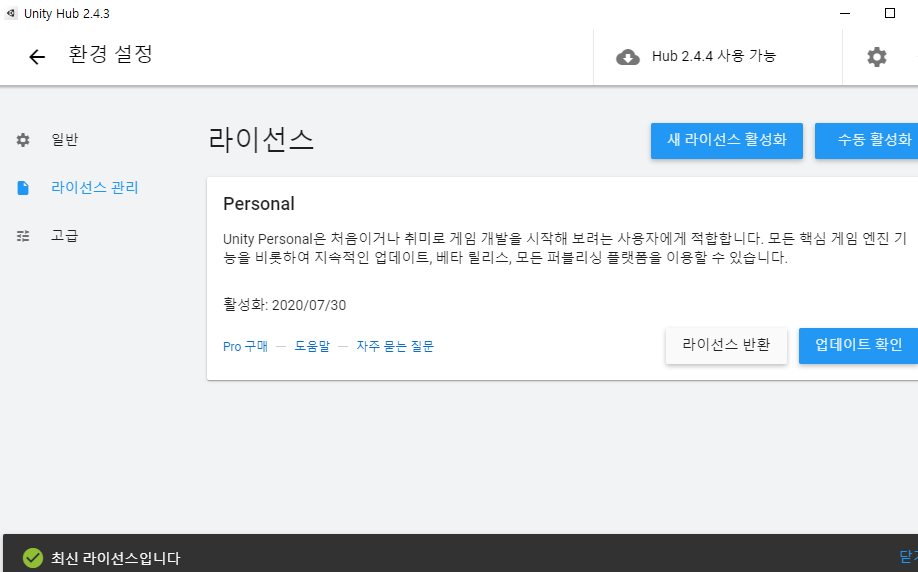Dismiss notification with 닫기 link
918x572 pixels.
point(909,557)
